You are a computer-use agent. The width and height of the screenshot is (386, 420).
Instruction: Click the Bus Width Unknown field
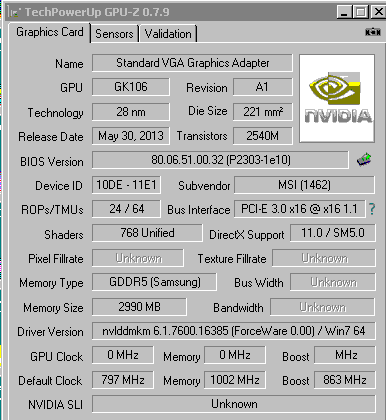(x=333, y=282)
